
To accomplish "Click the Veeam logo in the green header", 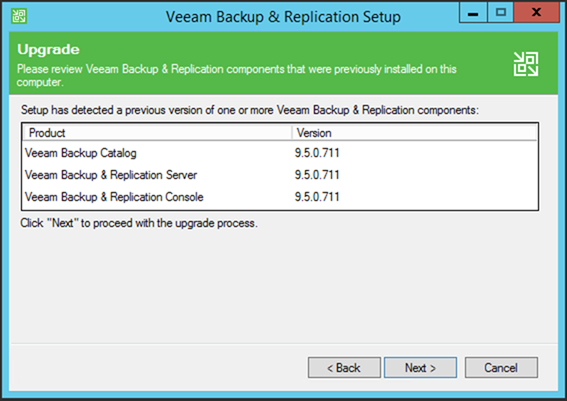I will click(x=526, y=64).
